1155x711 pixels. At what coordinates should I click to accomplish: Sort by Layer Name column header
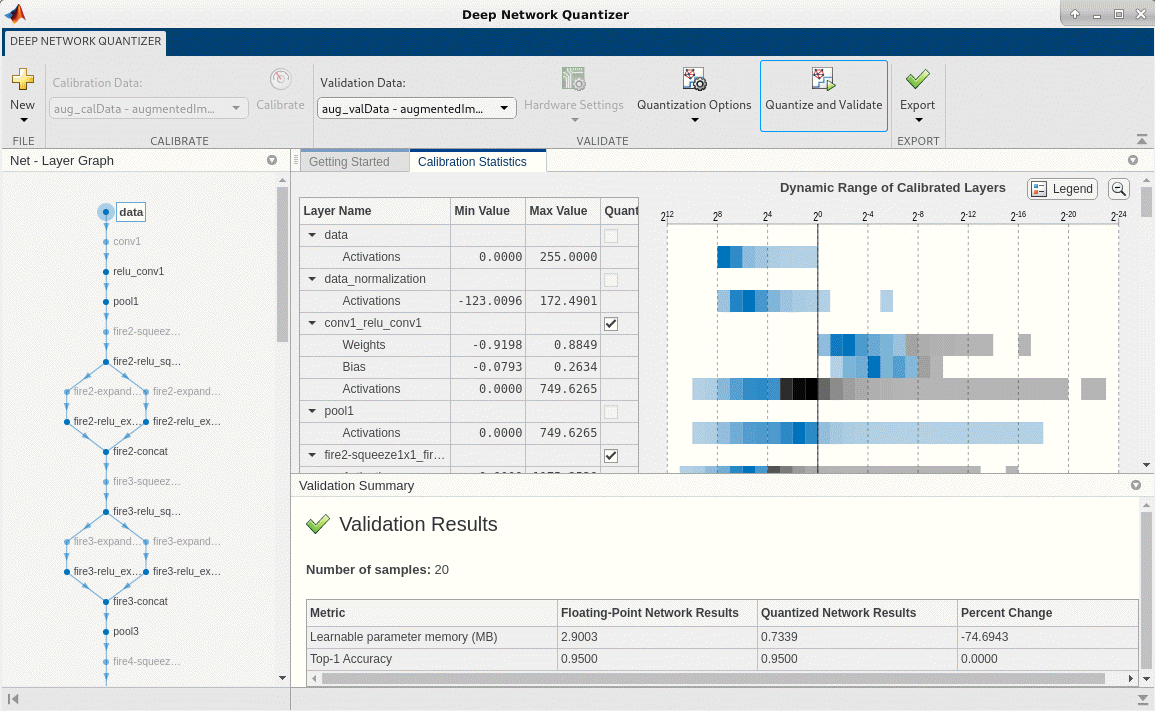click(375, 211)
